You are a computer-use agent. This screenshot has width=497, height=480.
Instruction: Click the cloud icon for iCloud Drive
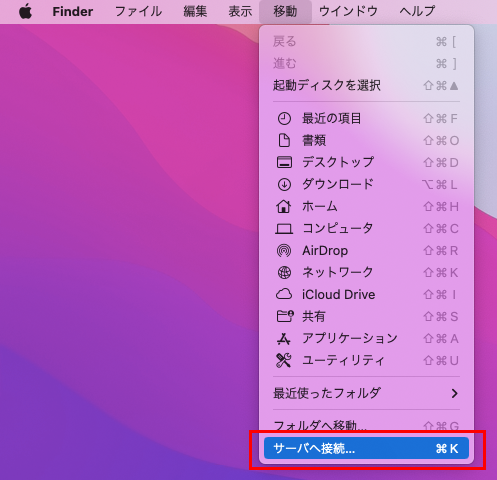[284, 294]
